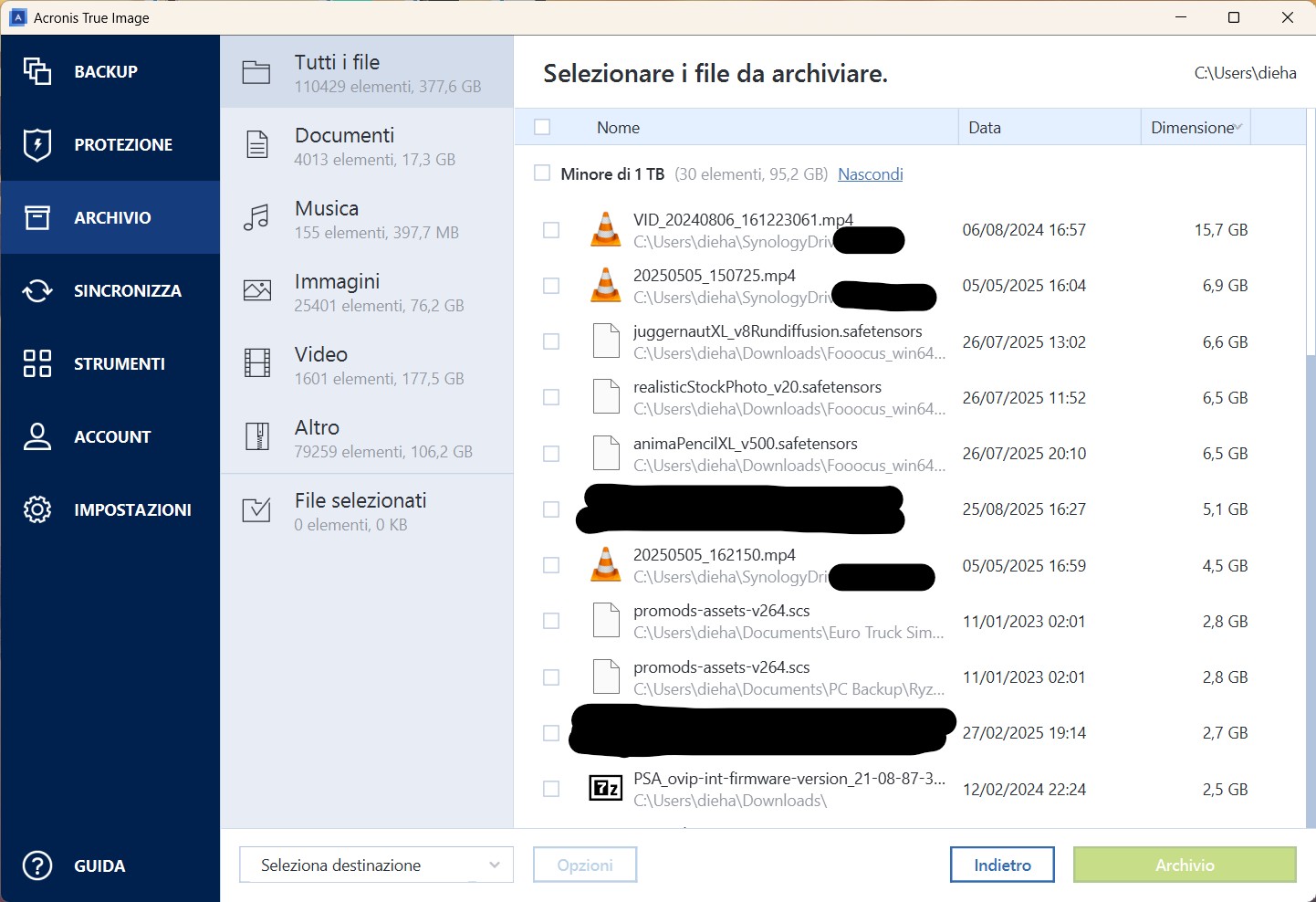Open Strumenti tools grid icon
The height and width of the screenshot is (902, 1316).
37,363
